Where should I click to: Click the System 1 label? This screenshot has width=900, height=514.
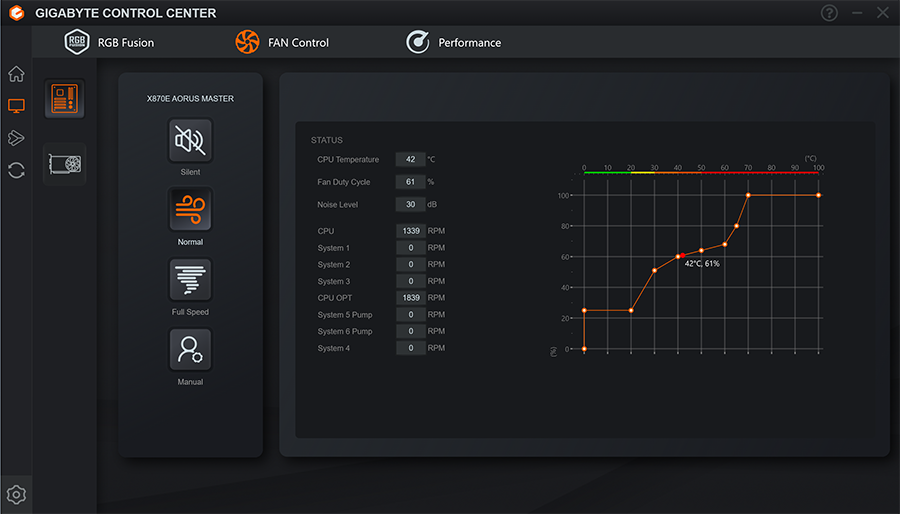333,248
